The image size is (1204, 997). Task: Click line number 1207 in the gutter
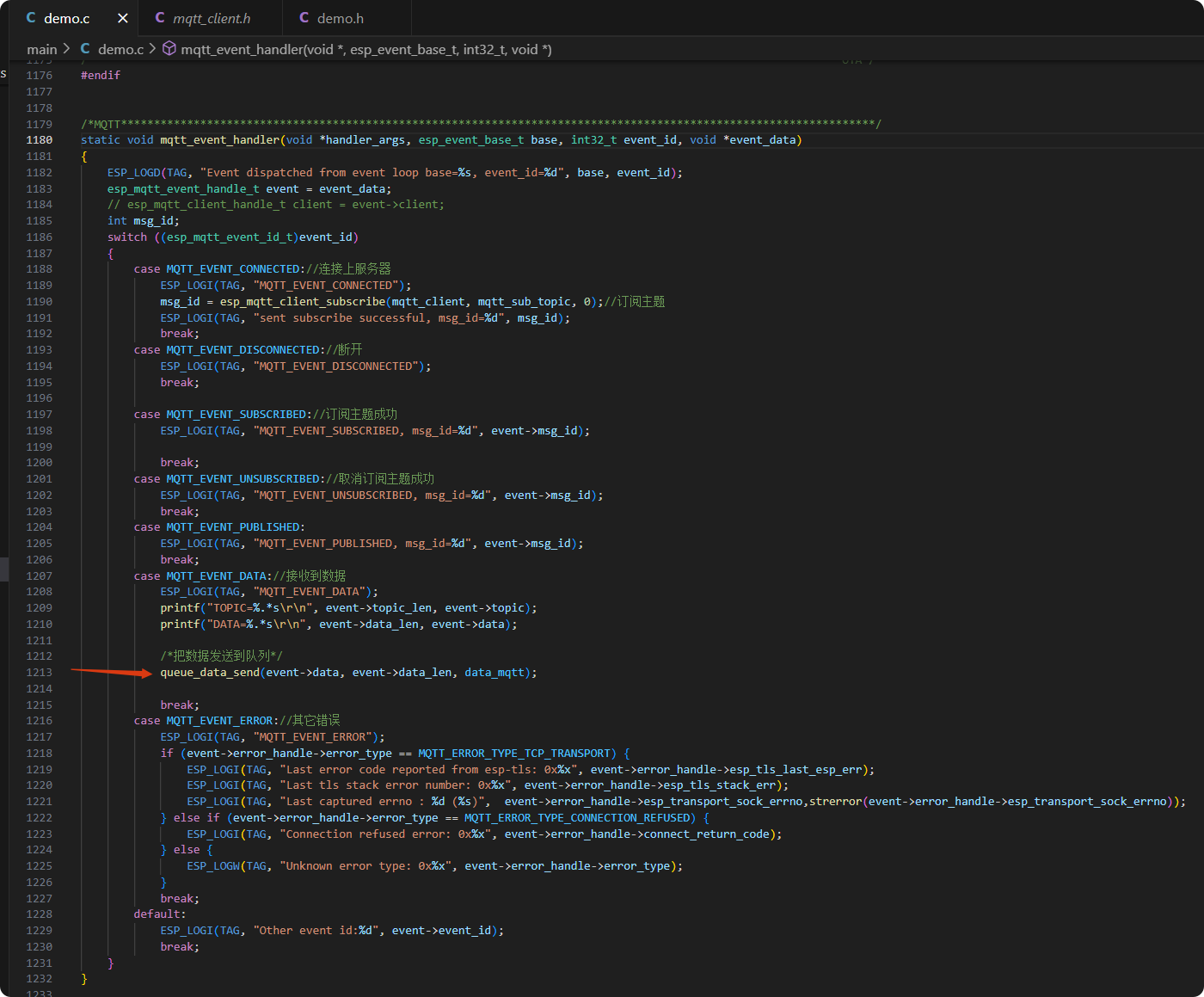pyautogui.click(x=40, y=576)
